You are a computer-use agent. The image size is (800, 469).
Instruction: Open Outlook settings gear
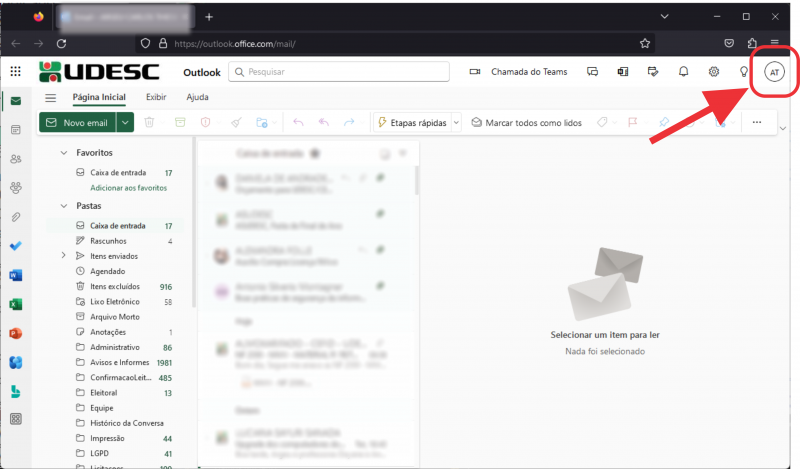714,72
